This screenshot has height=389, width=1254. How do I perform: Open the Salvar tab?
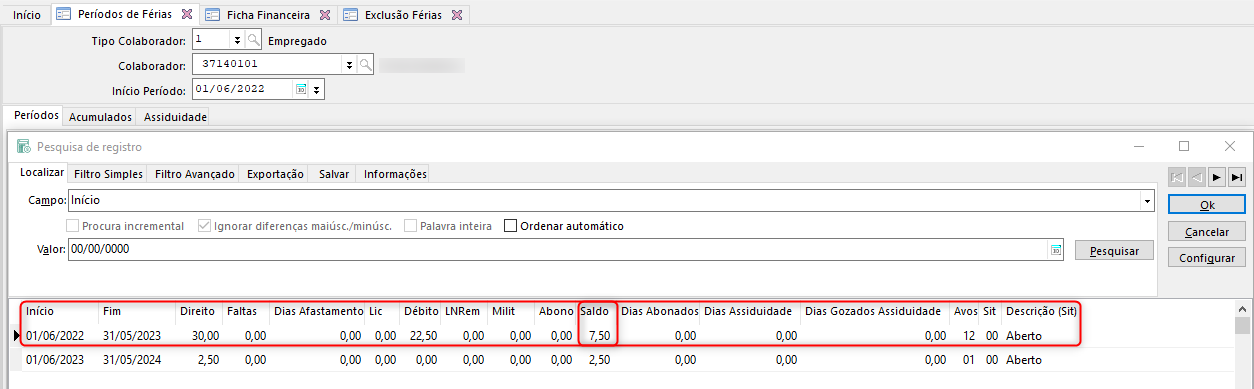334,174
